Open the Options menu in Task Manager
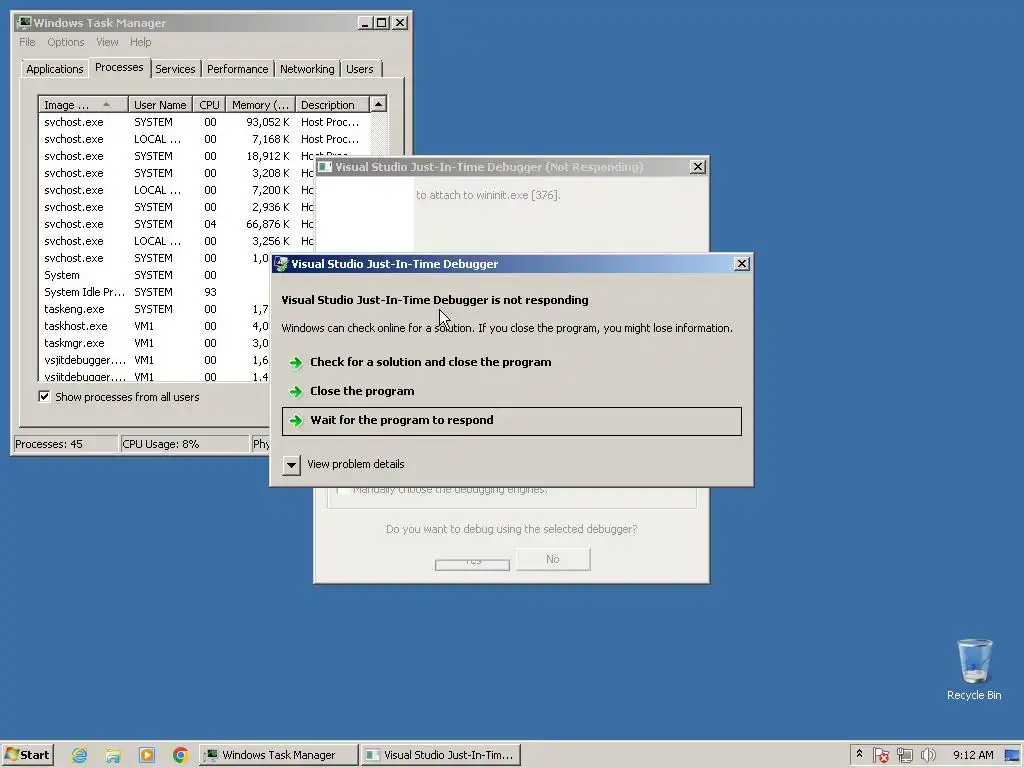The height and width of the screenshot is (768, 1024). (x=65, y=42)
